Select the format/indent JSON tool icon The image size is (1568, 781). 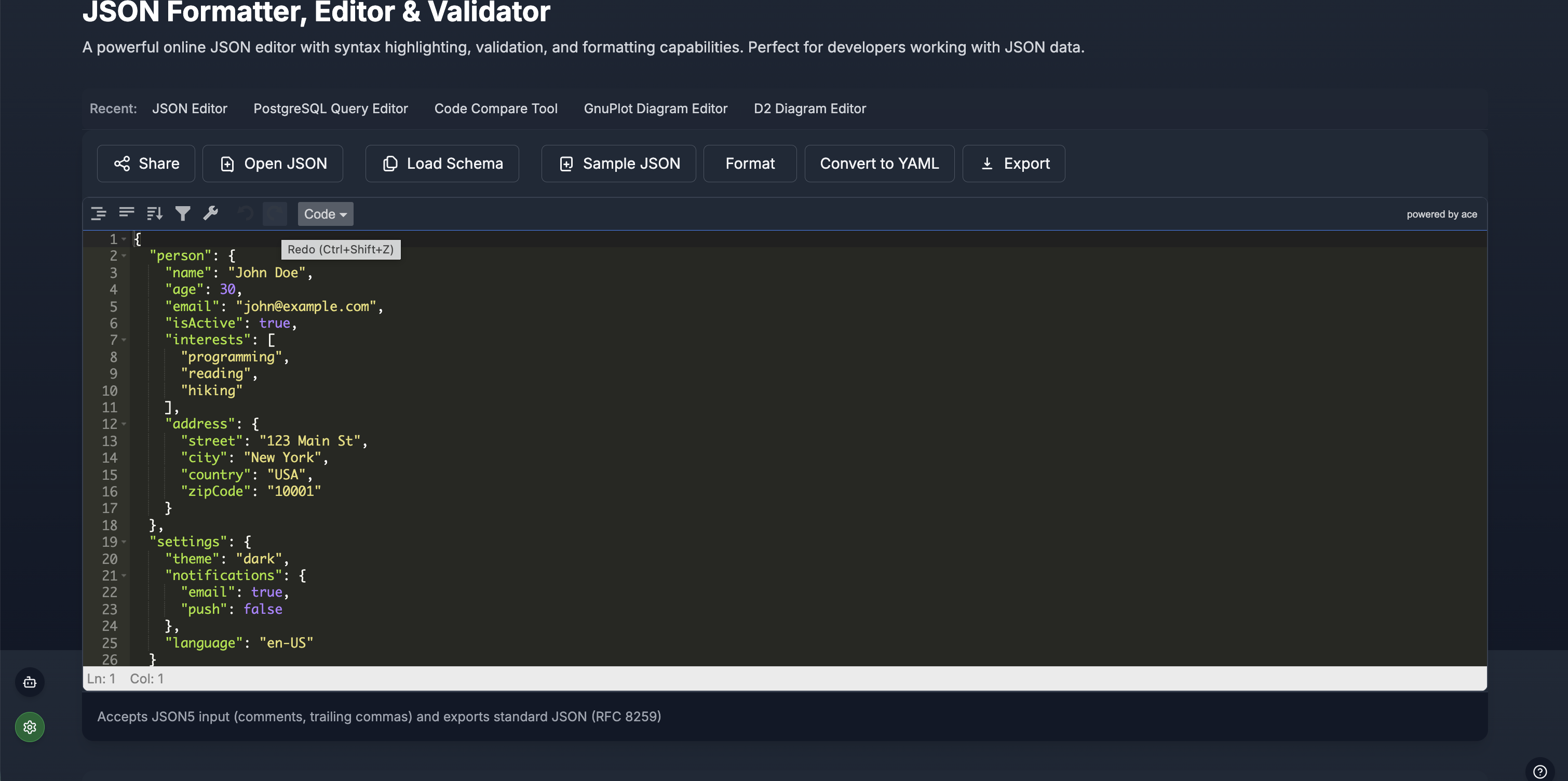(x=98, y=213)
